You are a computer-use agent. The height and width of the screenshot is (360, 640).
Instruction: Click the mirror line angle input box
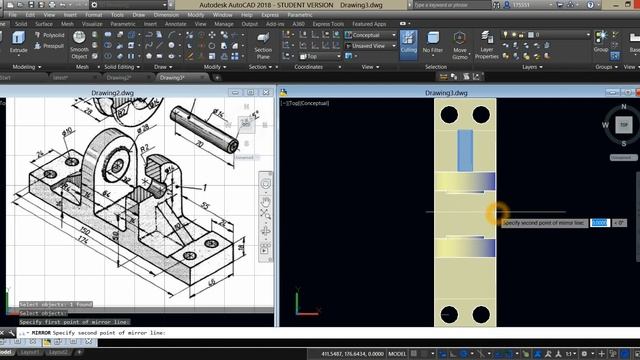(619, 223)
